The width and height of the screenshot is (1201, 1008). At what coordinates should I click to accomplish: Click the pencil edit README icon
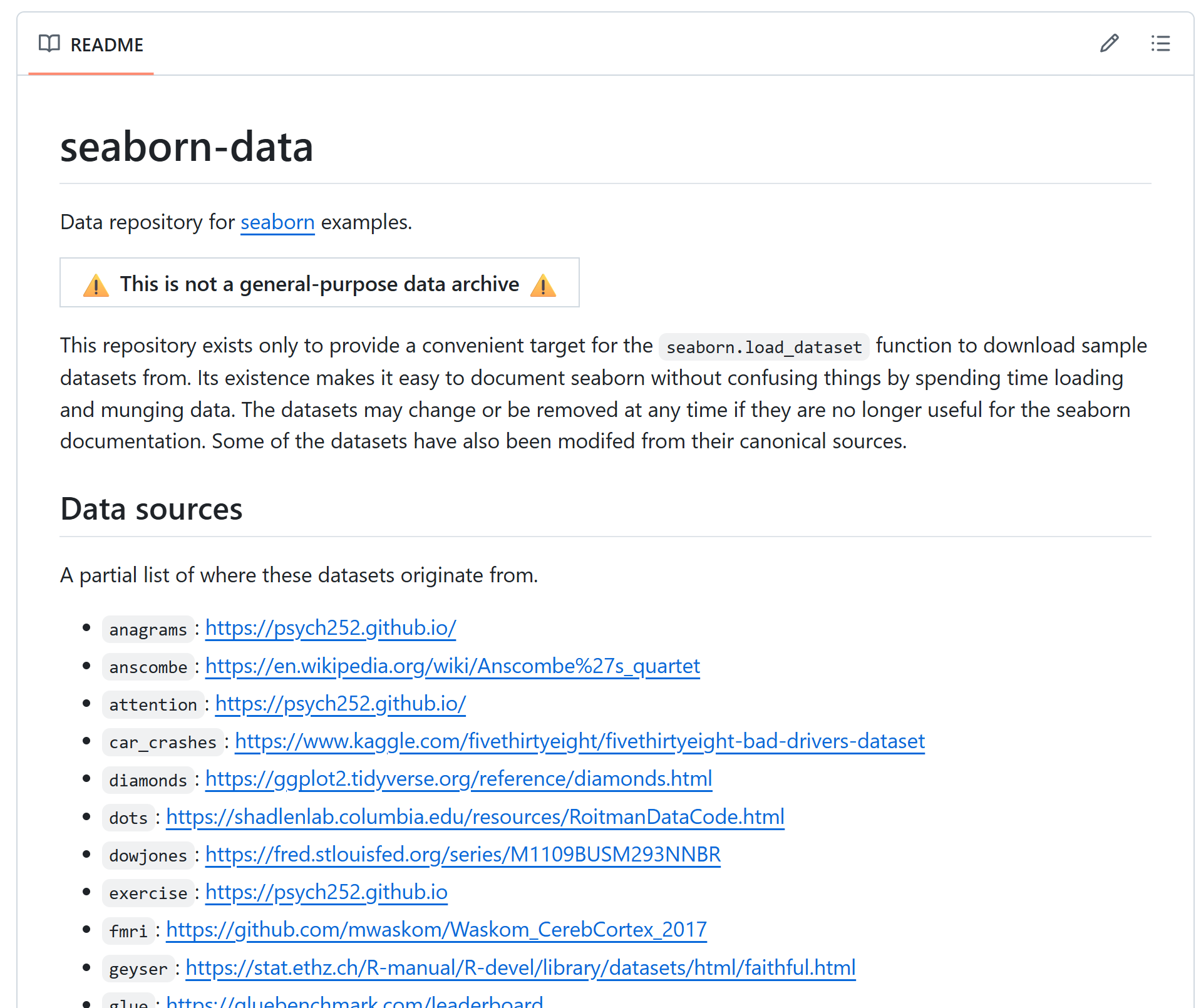(1109, 44)
